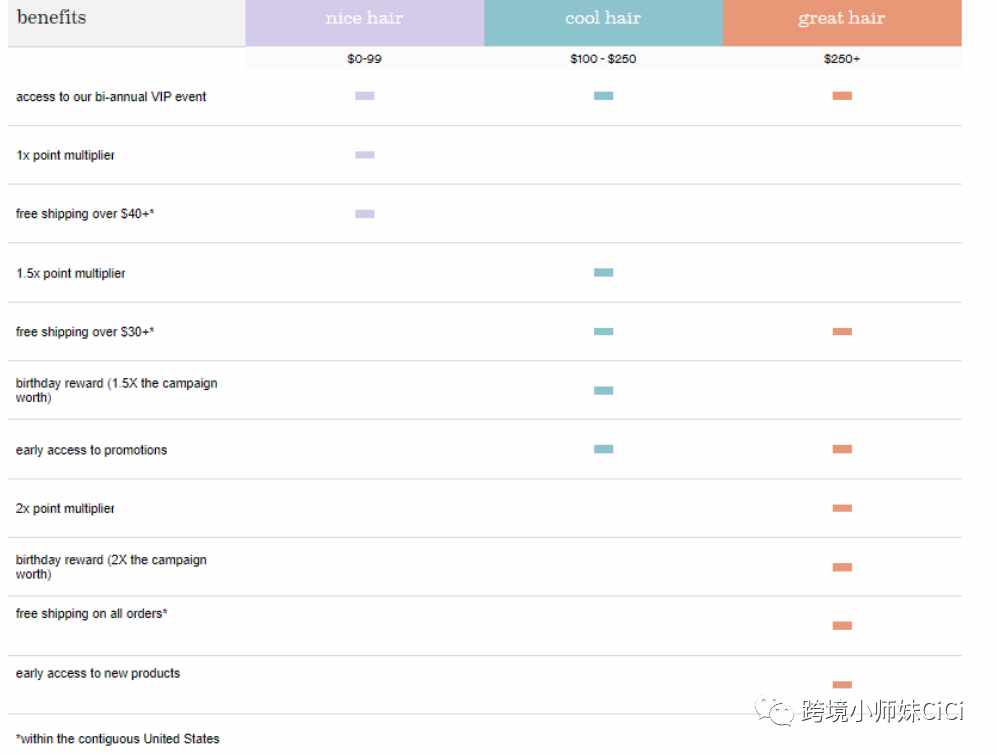Click orange marker for 2X birthday reward
Screen dimensions: 997x755
[x=842, y=567]
